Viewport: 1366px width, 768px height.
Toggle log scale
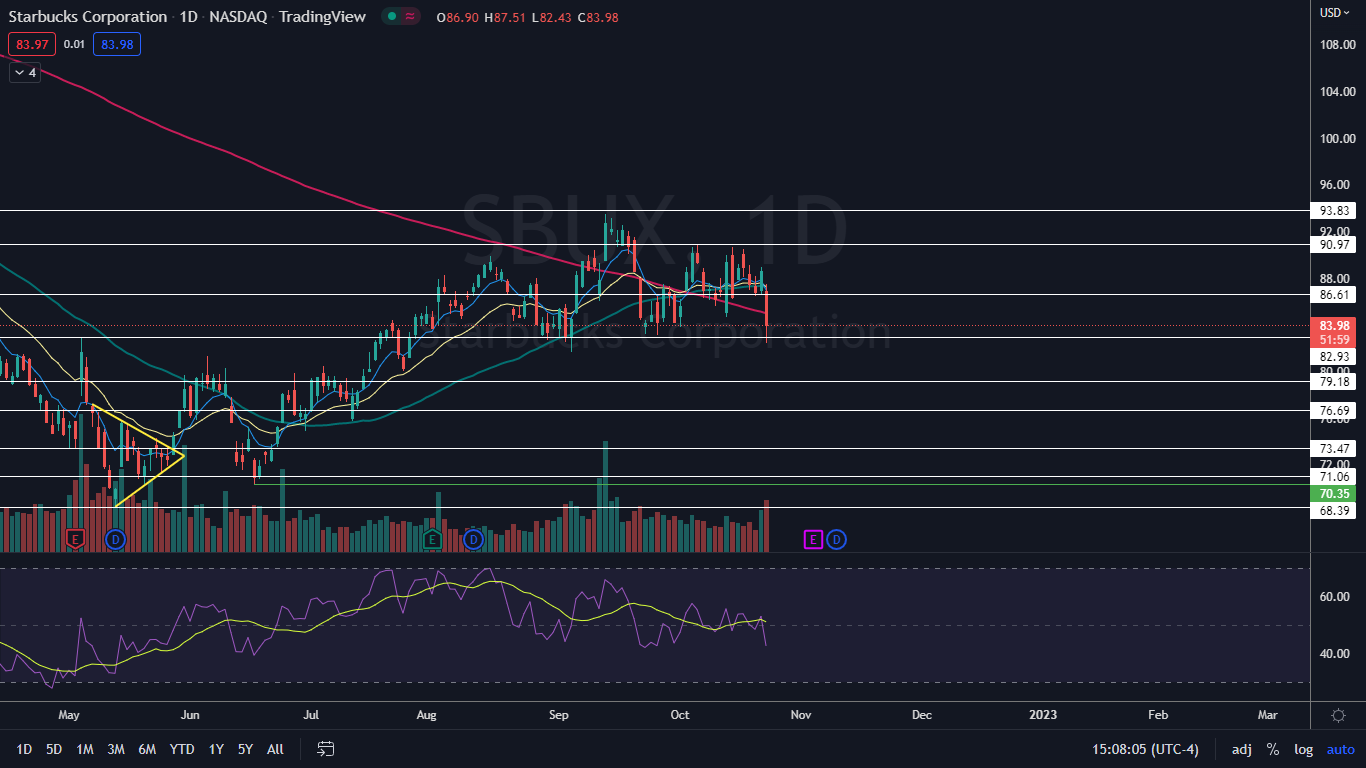1303,749
